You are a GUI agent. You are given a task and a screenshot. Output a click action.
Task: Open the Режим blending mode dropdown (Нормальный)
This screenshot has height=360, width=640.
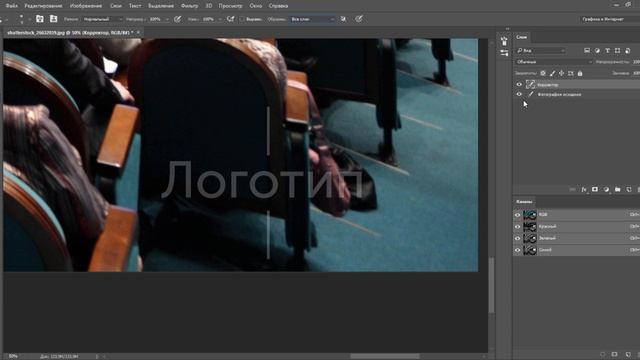102,19
